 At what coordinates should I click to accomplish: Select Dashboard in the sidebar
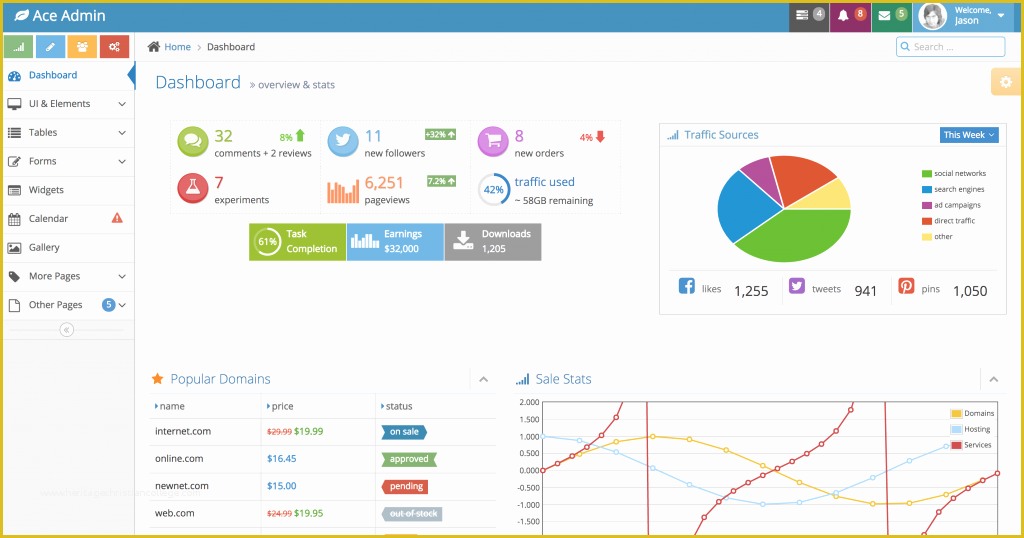[68, 75]
